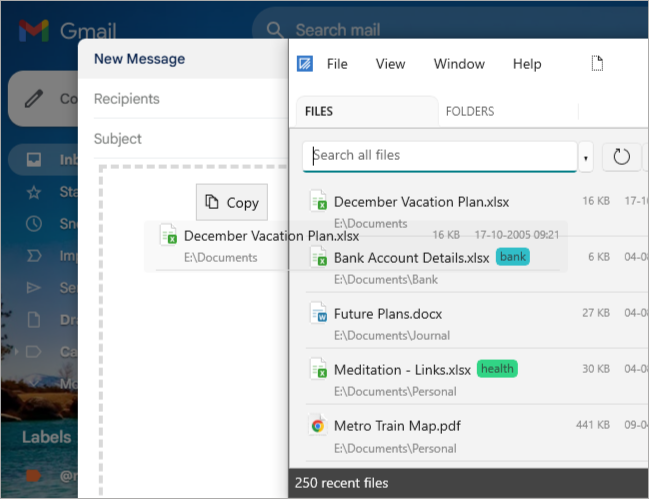Click the 441 KB size value
This screenshot has height=499, width=649.
tap(593, 425)
